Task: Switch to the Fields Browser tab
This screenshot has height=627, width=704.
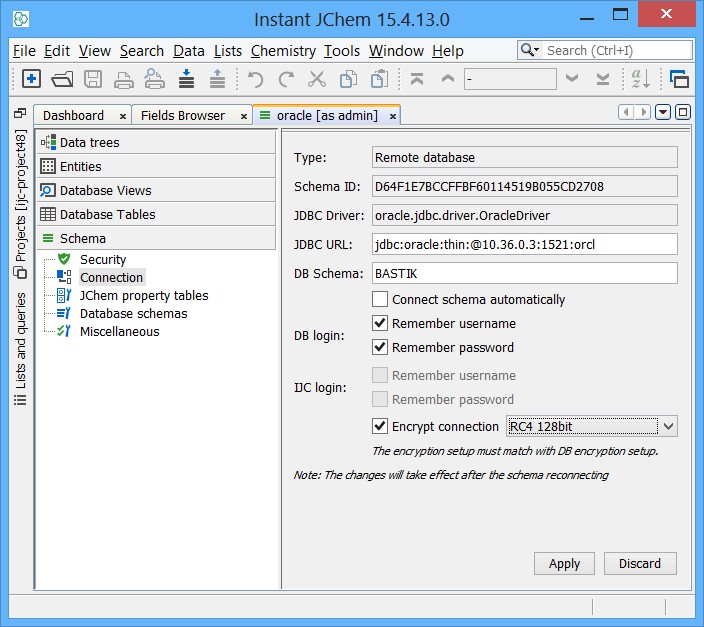Action: (x=183, y=115)
